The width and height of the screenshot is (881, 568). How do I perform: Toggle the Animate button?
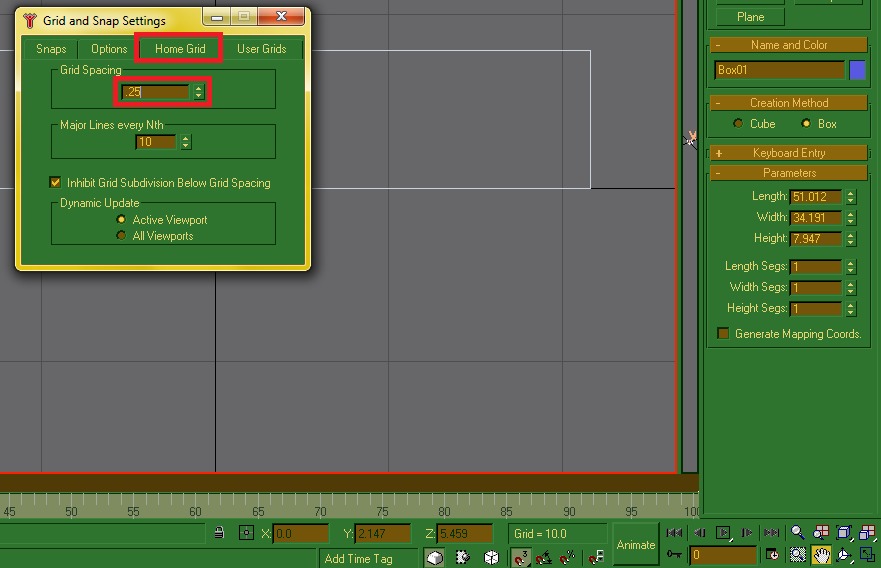click(x=635, y=544)
